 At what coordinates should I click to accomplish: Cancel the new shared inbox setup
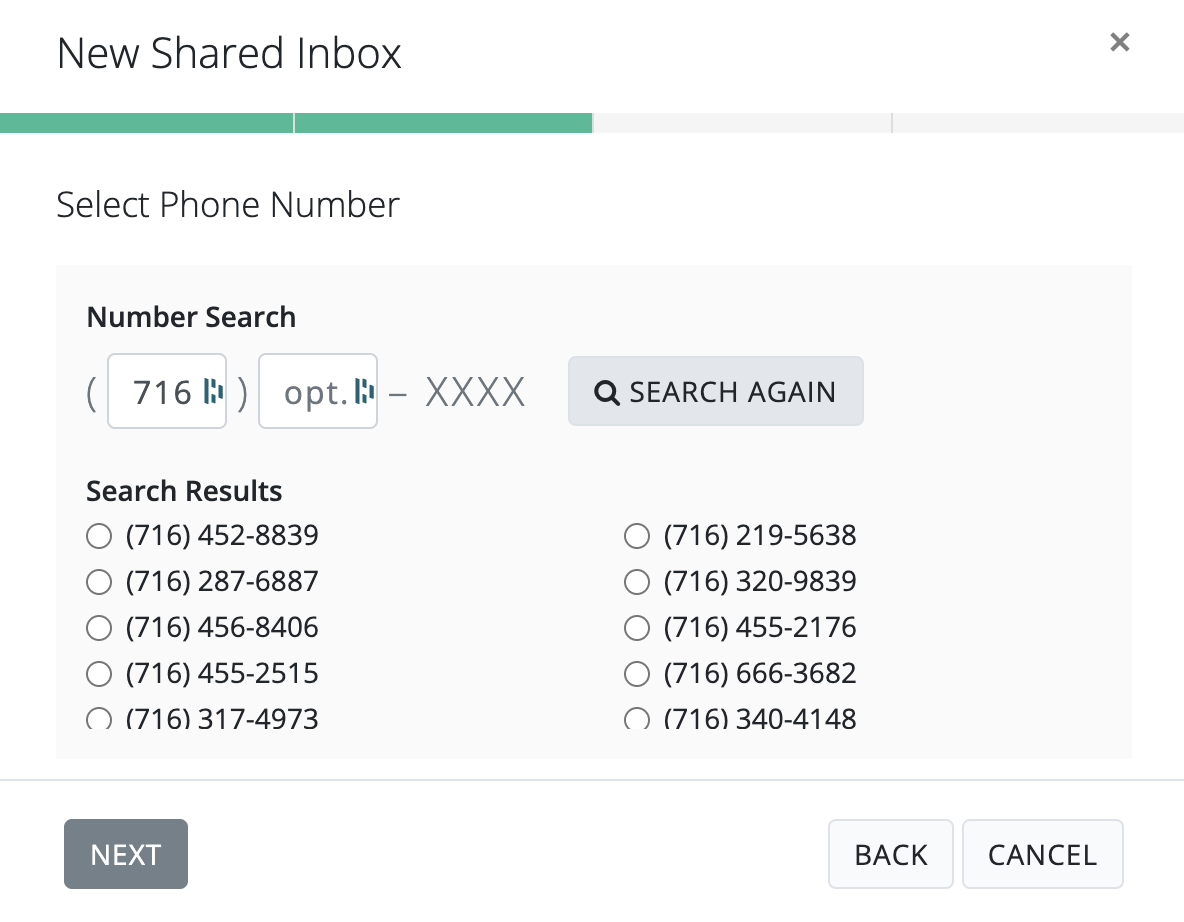tap(1042, 854)
